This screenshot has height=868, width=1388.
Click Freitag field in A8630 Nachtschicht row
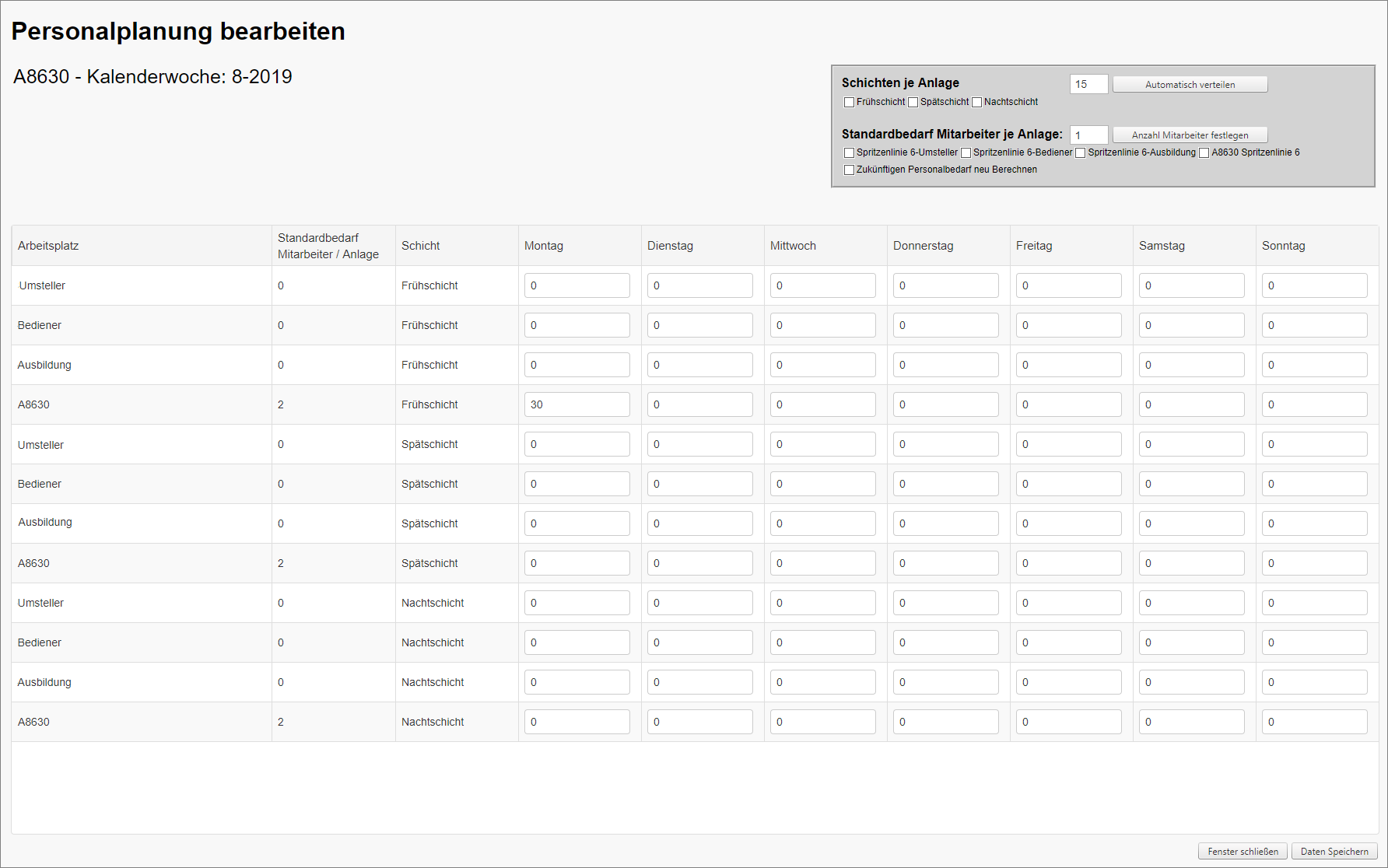pos(1068,722)
